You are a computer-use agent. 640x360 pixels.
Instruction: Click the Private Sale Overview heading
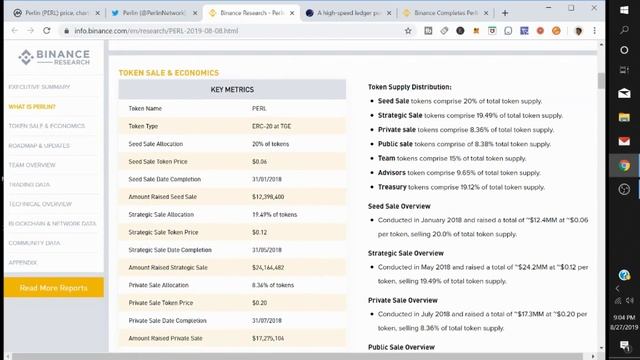(x=403, y=300)
